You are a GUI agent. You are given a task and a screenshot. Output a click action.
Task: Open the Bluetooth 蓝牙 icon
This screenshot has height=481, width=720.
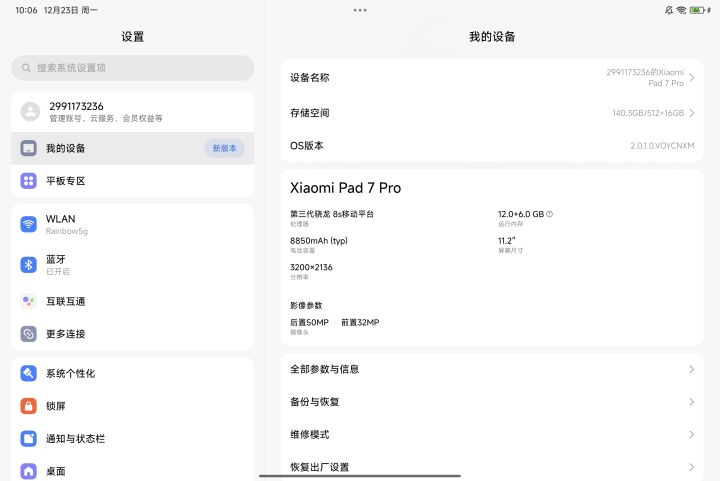point(28,265)
